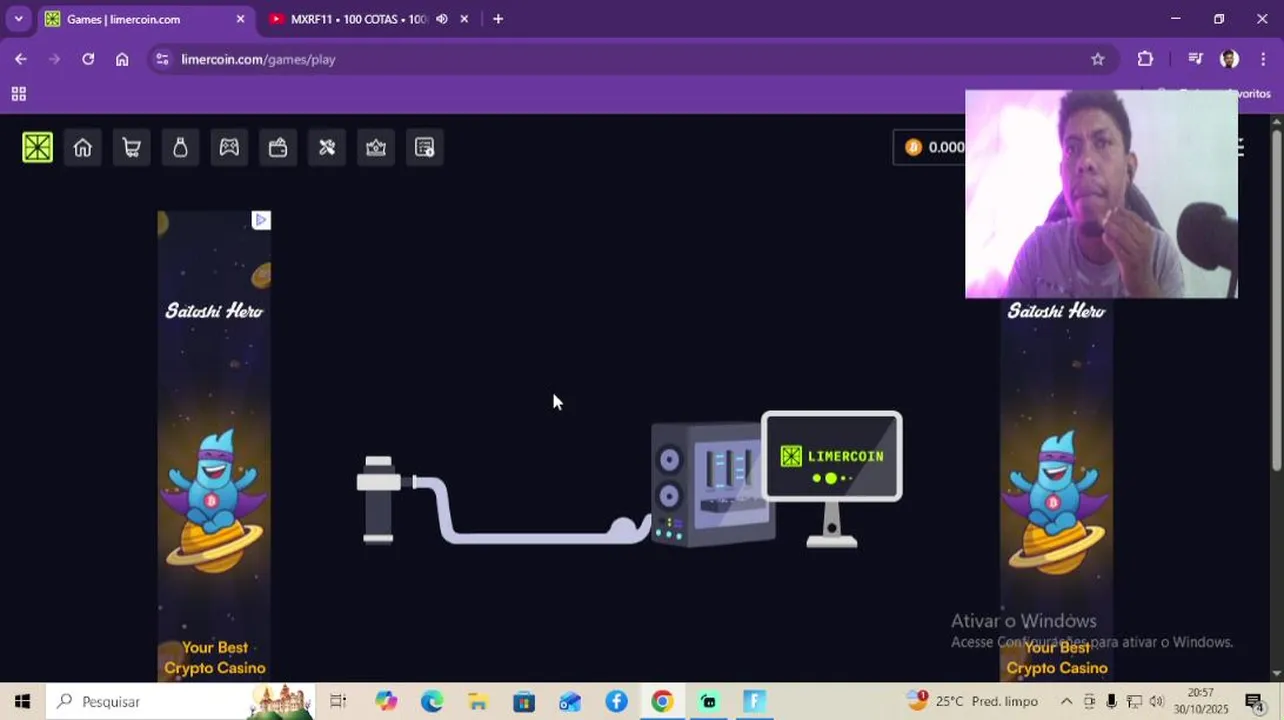Open the Facebook taskbar icon
Image resolution: width=1284 pixels, height=720 pixels.
coord(616,702)
